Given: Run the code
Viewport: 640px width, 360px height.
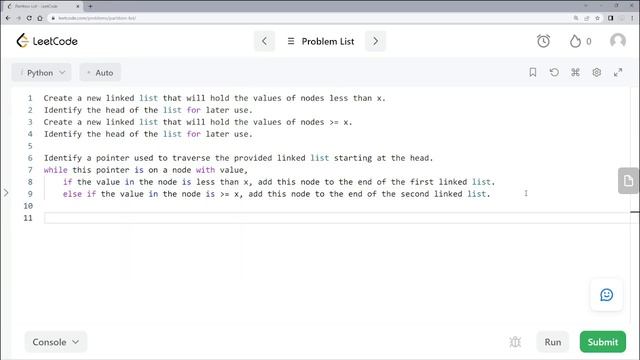Looking at the screenshot, I should pos(553,342).
